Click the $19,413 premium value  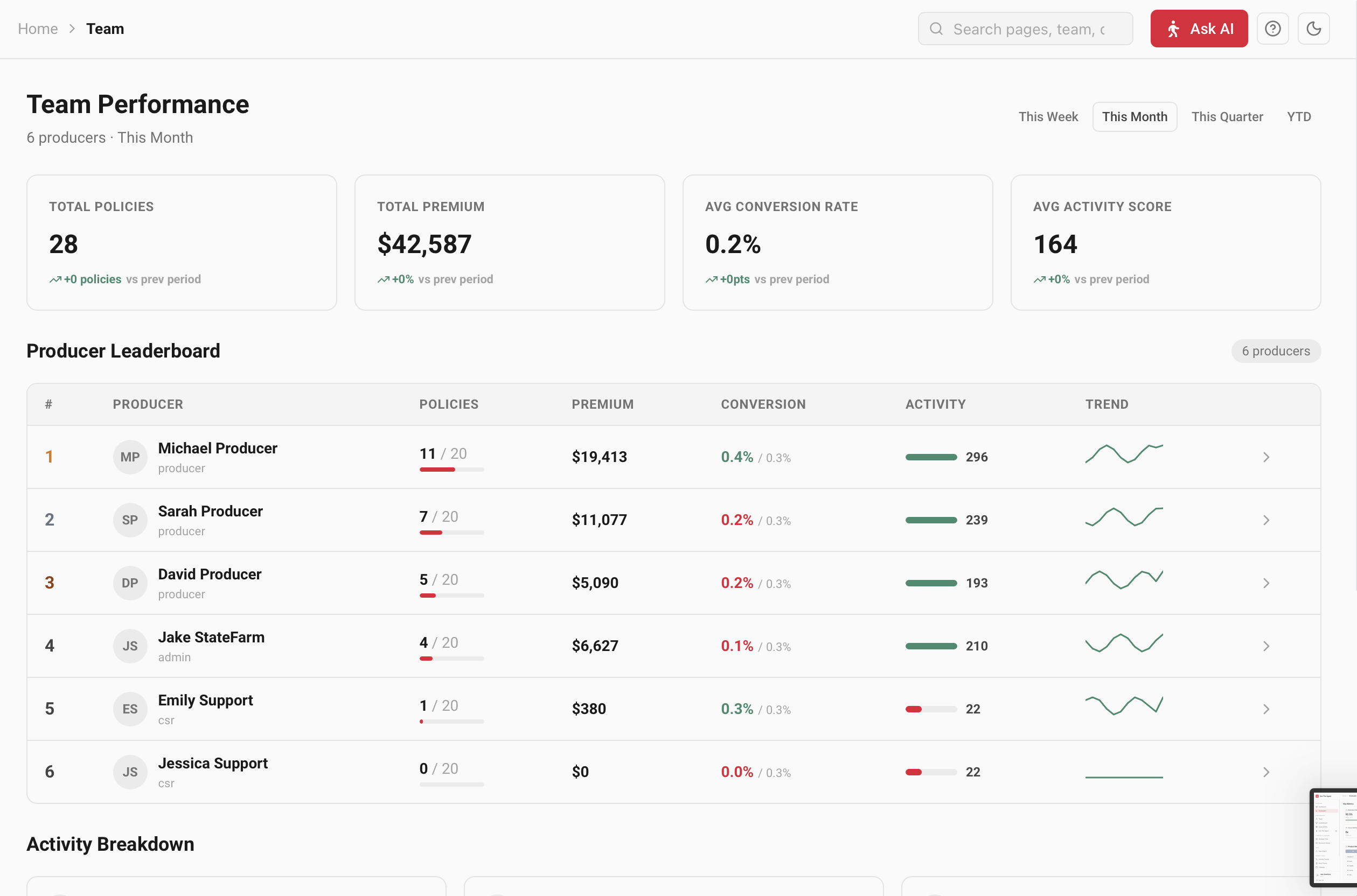[599, 457]
